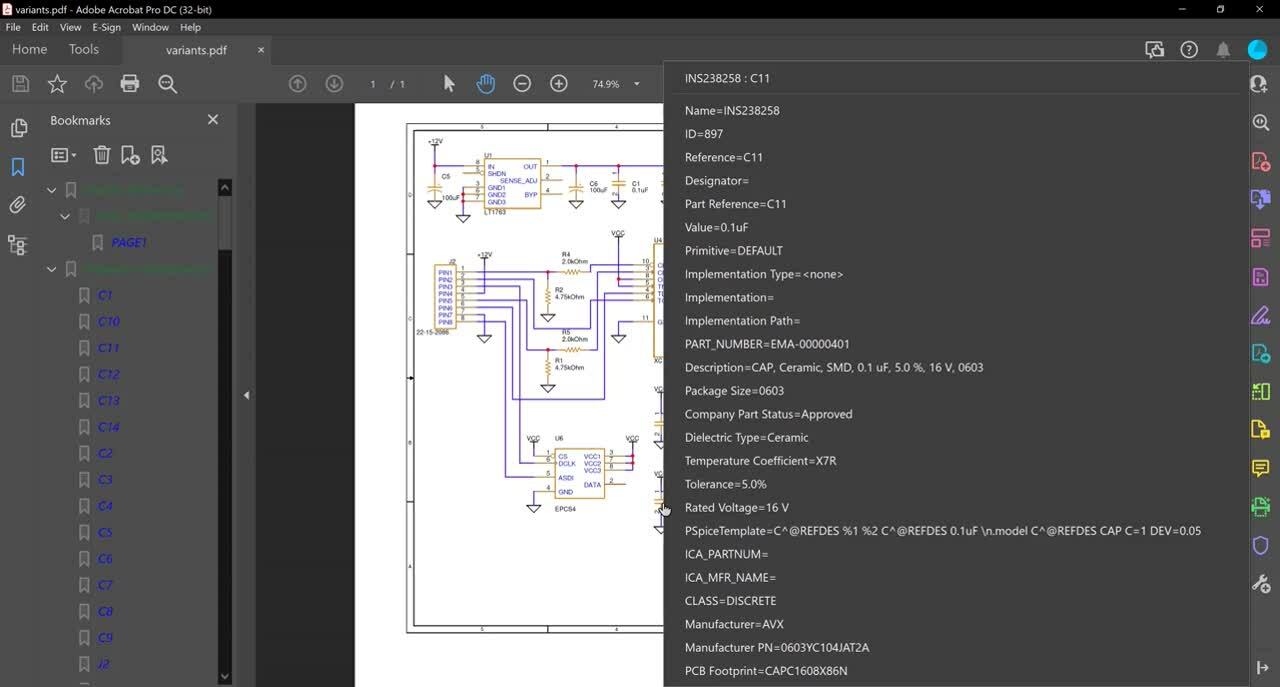This screenshot has height=687, width=1280.
Task: Save the PDF using the Save icon
Action: click(x=19, y=83)
